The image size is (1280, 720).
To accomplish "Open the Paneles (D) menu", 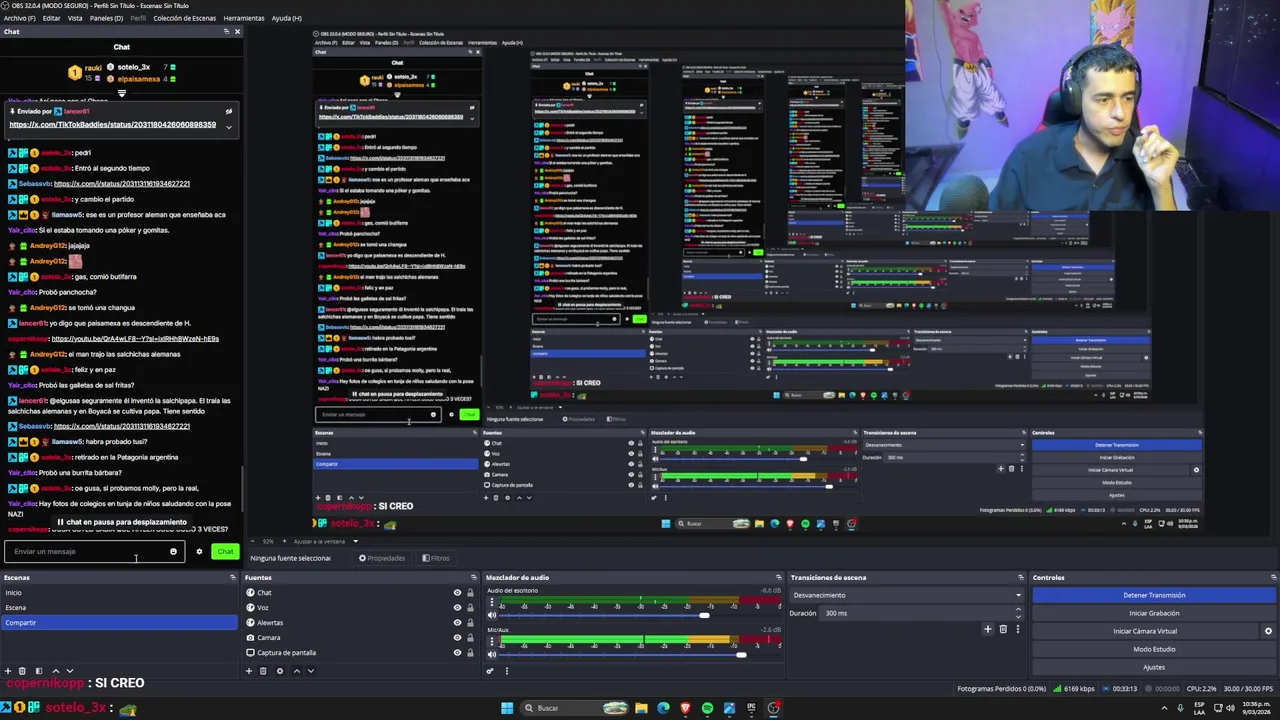I will coord(106,18).
